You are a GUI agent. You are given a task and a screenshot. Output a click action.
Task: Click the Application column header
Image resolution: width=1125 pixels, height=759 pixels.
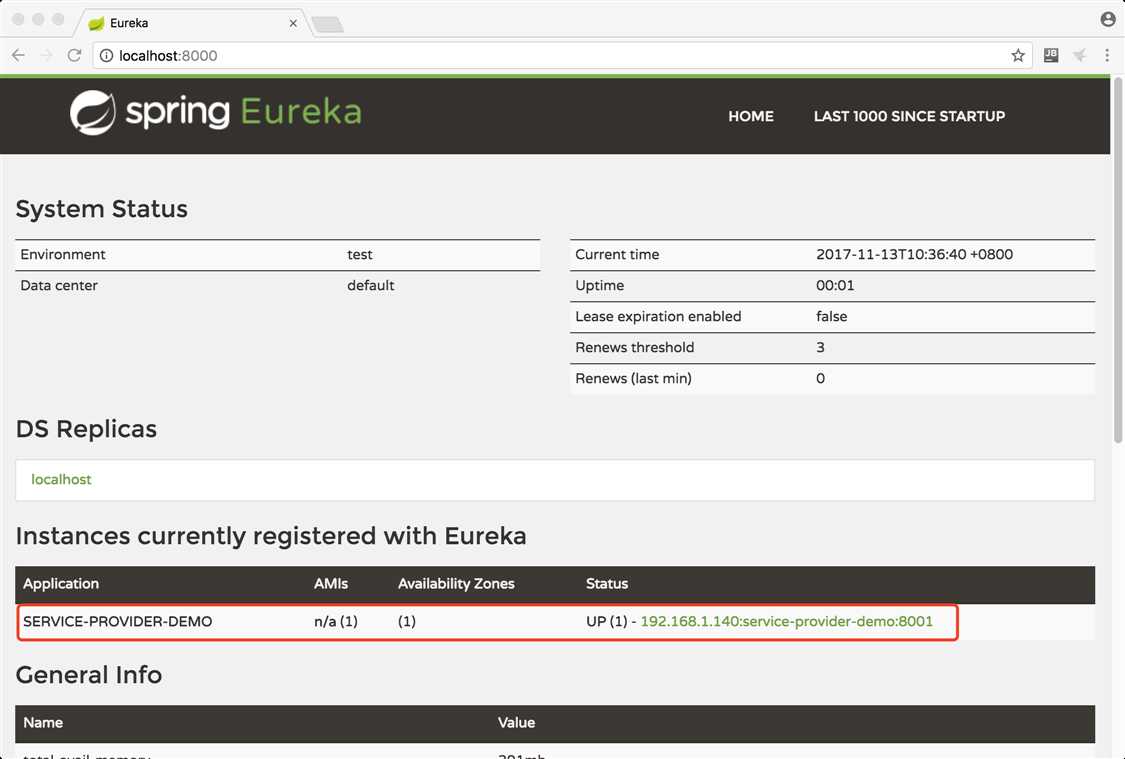tap(61, 584)
